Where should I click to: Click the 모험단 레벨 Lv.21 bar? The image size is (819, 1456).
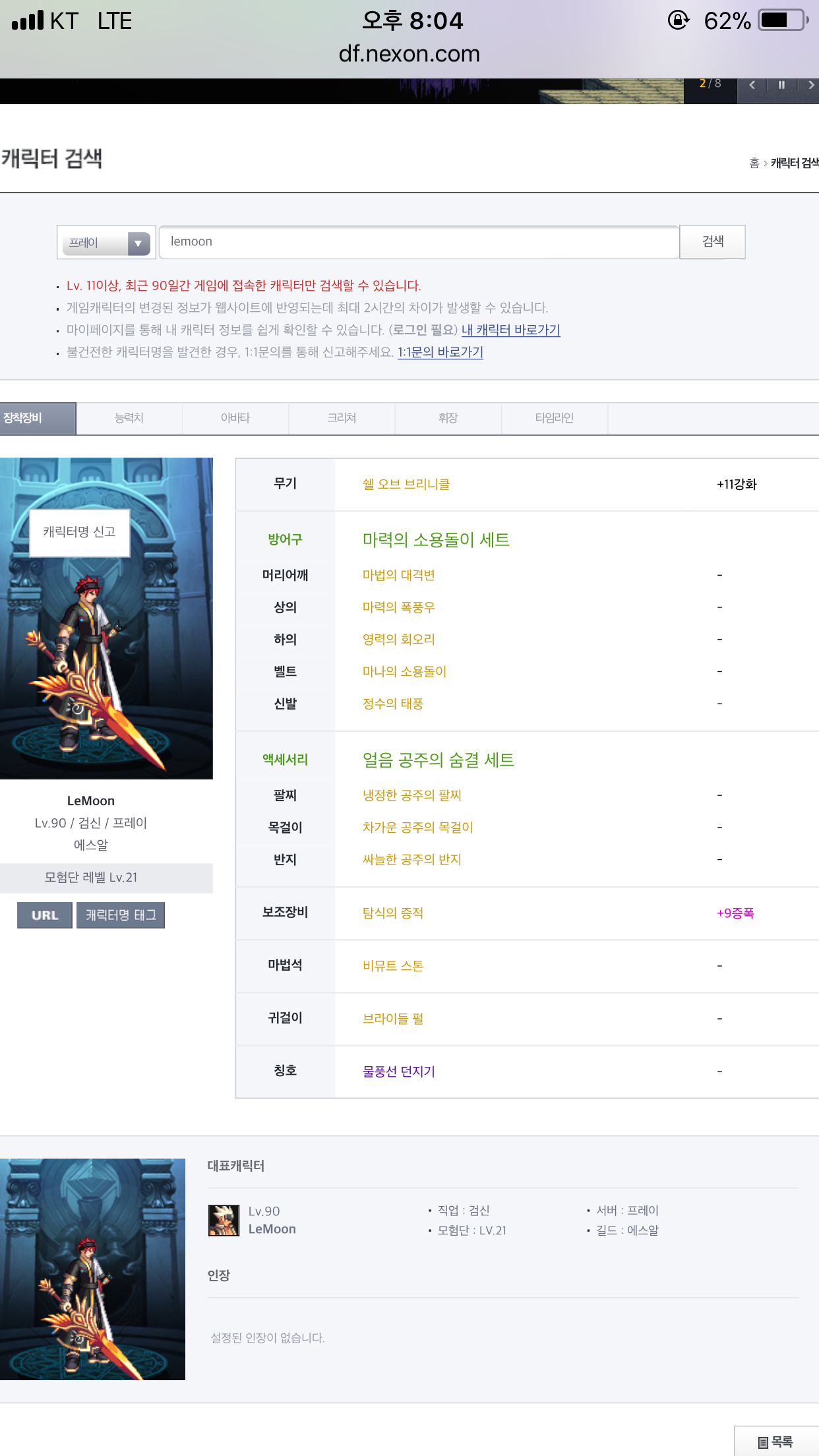pos(106,878)
